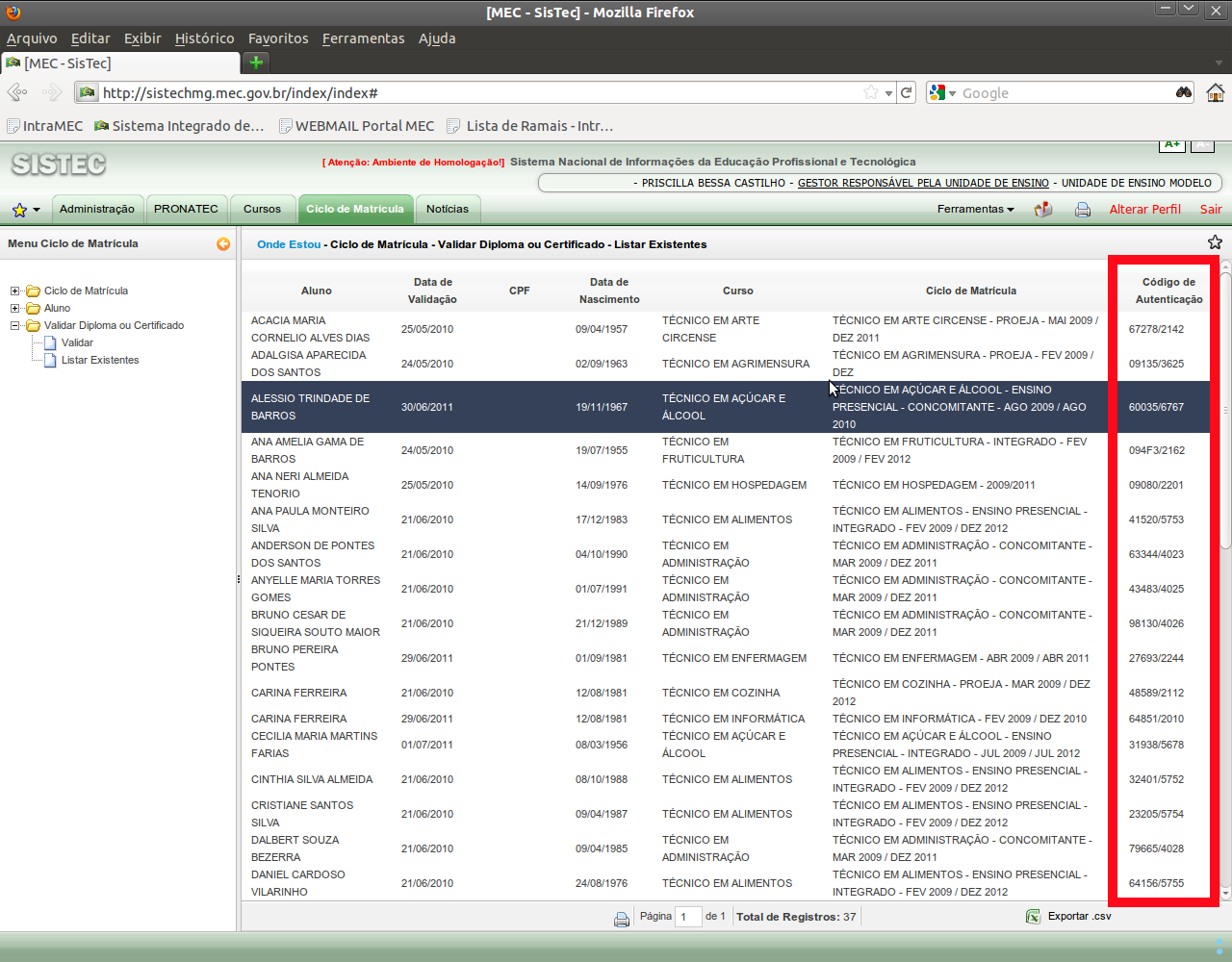Open Firefox home page icon
The image size is (1232, 962).
click(x=1216, y=92)
